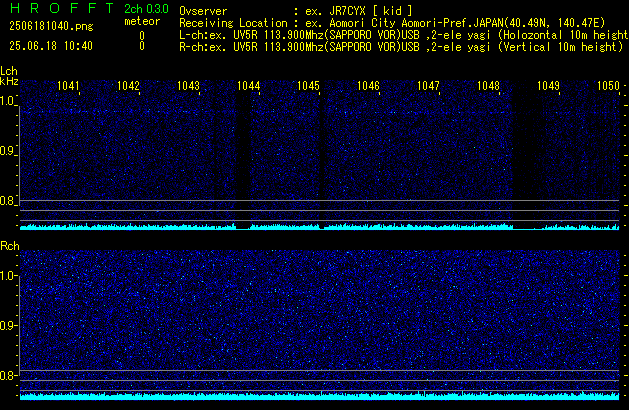Screen dimensions: 629x410
Task: Click the Lch 1.0 frequency tick label
Action: point(7,101)
